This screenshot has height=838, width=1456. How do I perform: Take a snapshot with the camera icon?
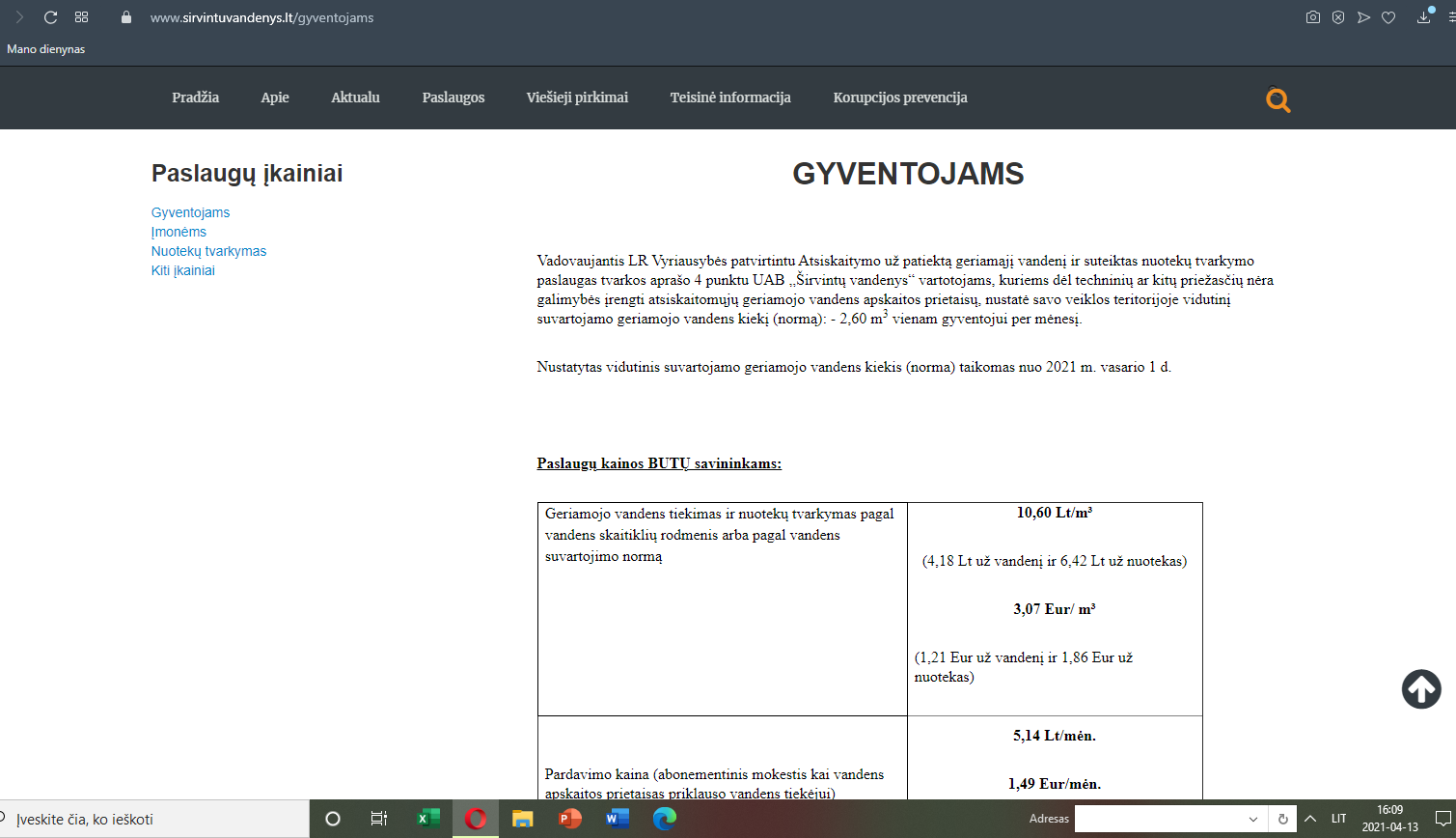click(x=1312, y=17)
